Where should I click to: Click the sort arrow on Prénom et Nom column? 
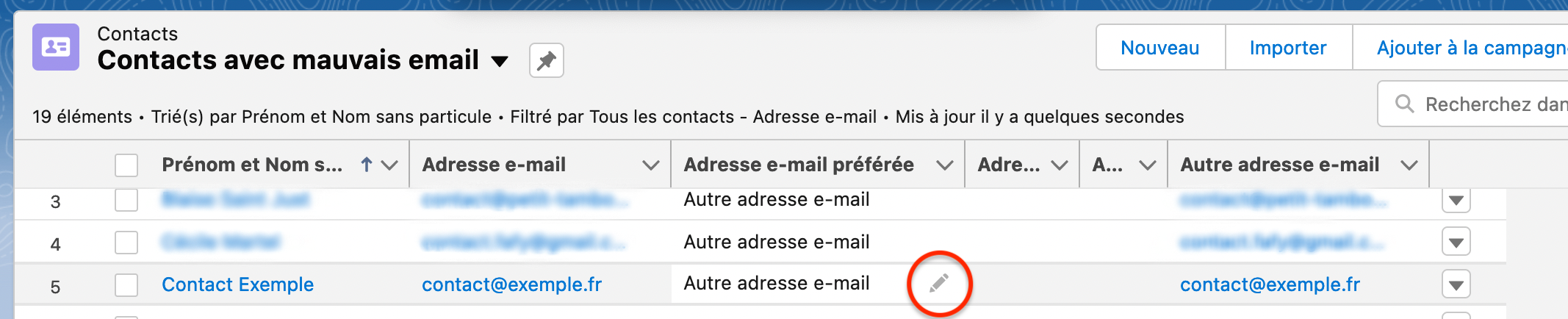tap(367, 165)
